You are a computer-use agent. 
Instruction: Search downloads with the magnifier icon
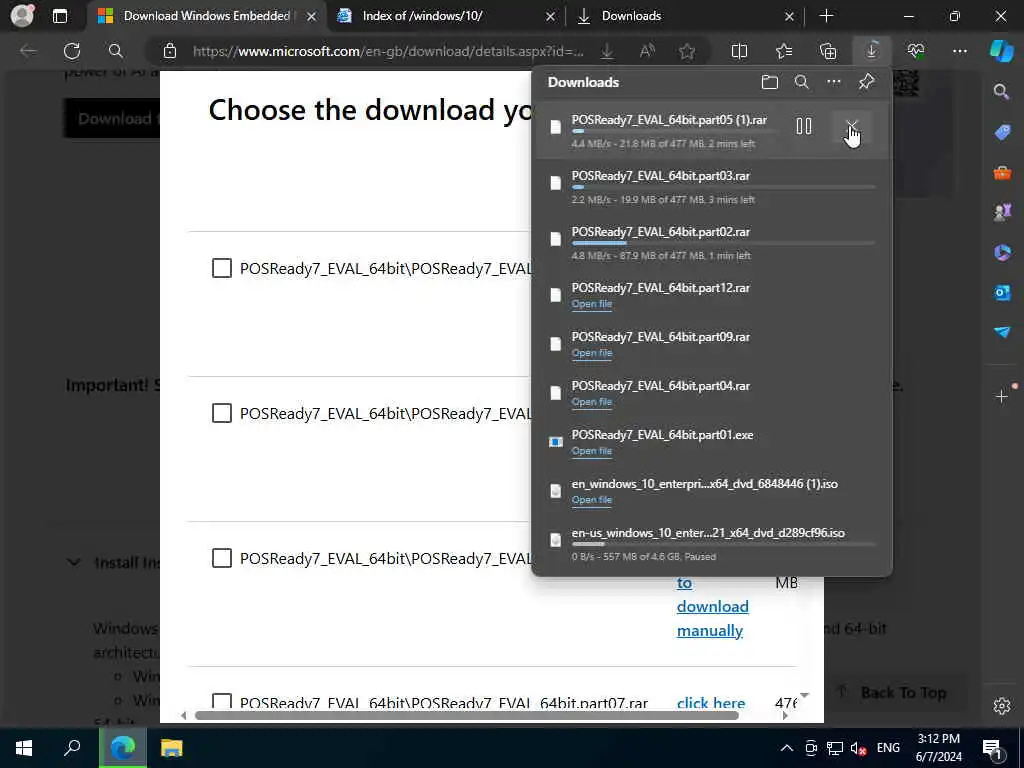point(802,82)
